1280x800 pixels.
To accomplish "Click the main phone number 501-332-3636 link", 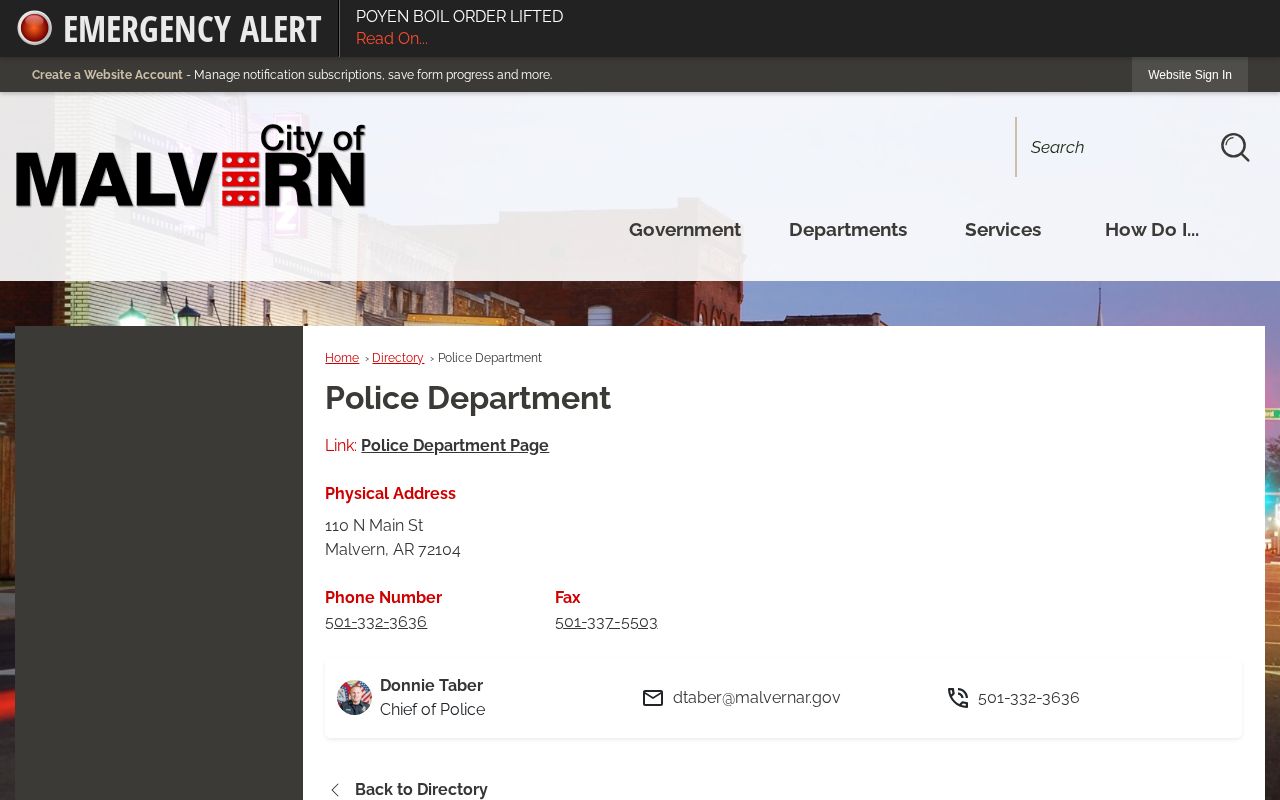I will tap(376, 622).
